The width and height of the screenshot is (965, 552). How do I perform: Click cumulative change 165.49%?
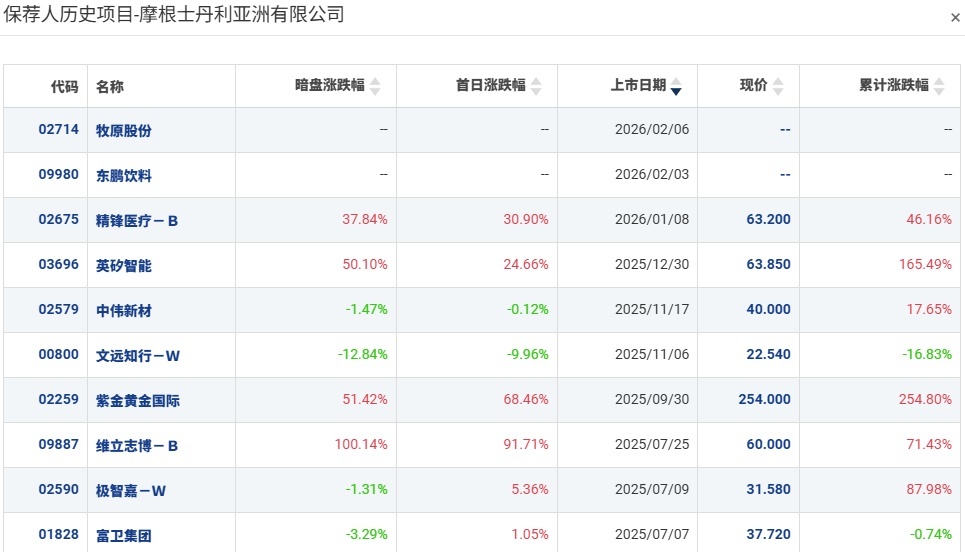coord(925,264)
